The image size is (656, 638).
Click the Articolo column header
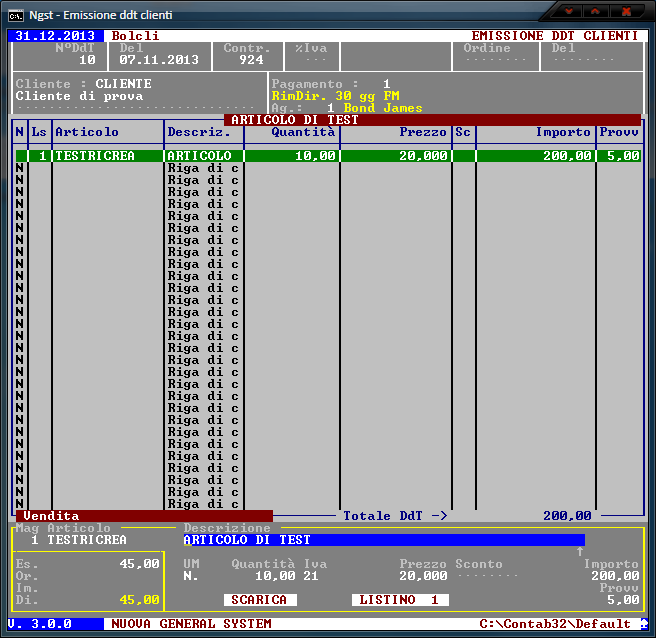point(87,132)
